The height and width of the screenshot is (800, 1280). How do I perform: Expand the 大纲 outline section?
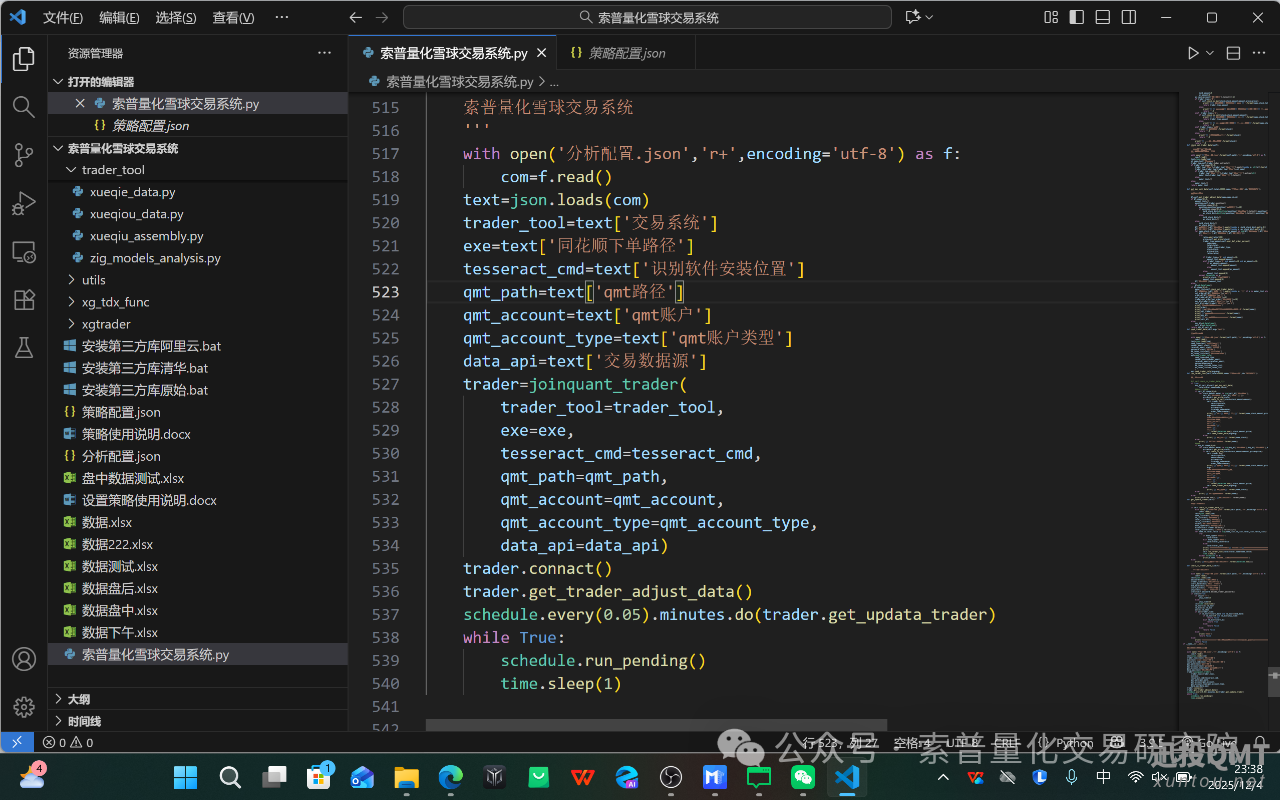coord(79,699)
